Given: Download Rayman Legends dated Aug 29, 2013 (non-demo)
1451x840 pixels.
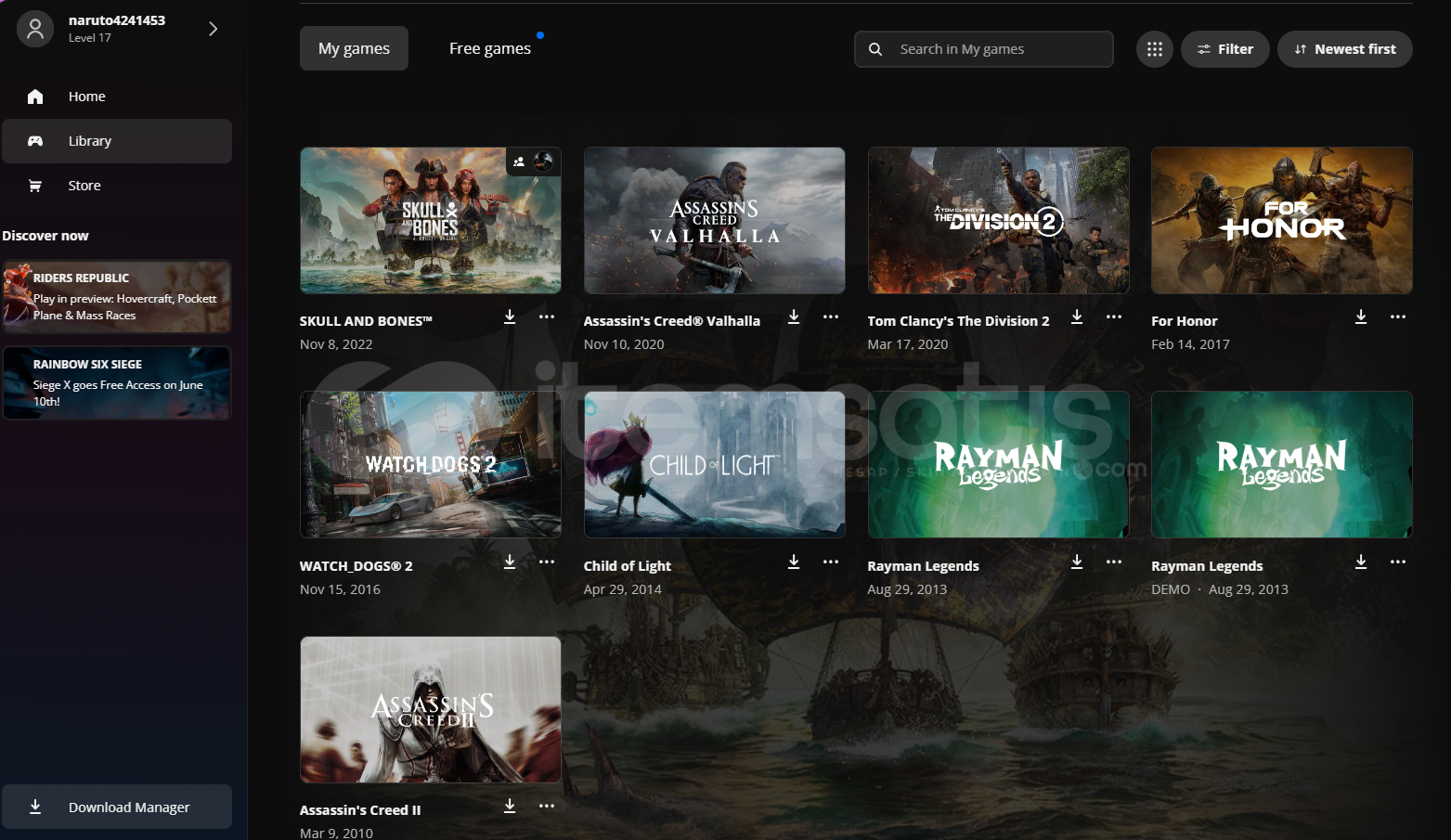Looking at the screenshot, I should (1077, 562).
